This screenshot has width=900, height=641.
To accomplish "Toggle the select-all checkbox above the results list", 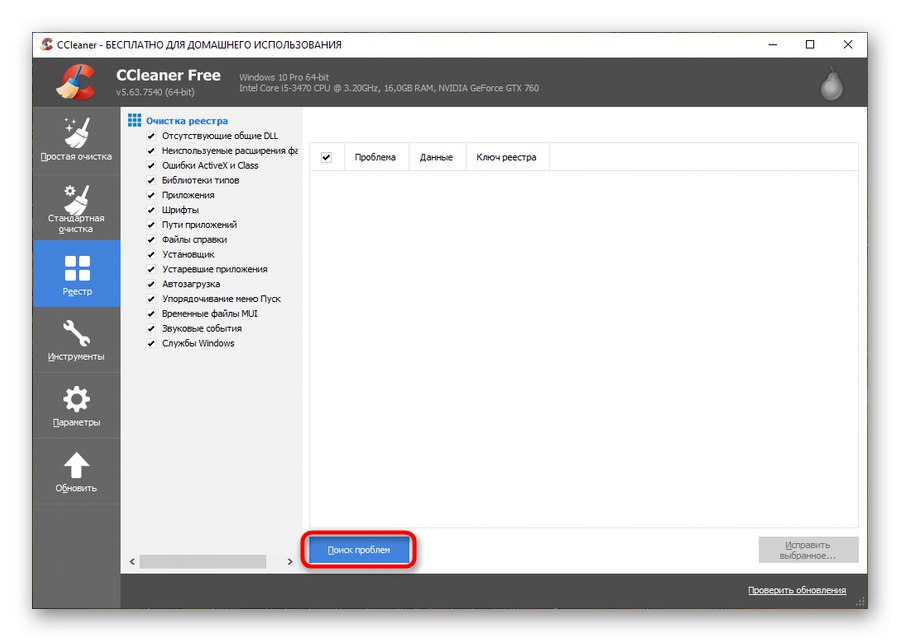I will (325, 157).
